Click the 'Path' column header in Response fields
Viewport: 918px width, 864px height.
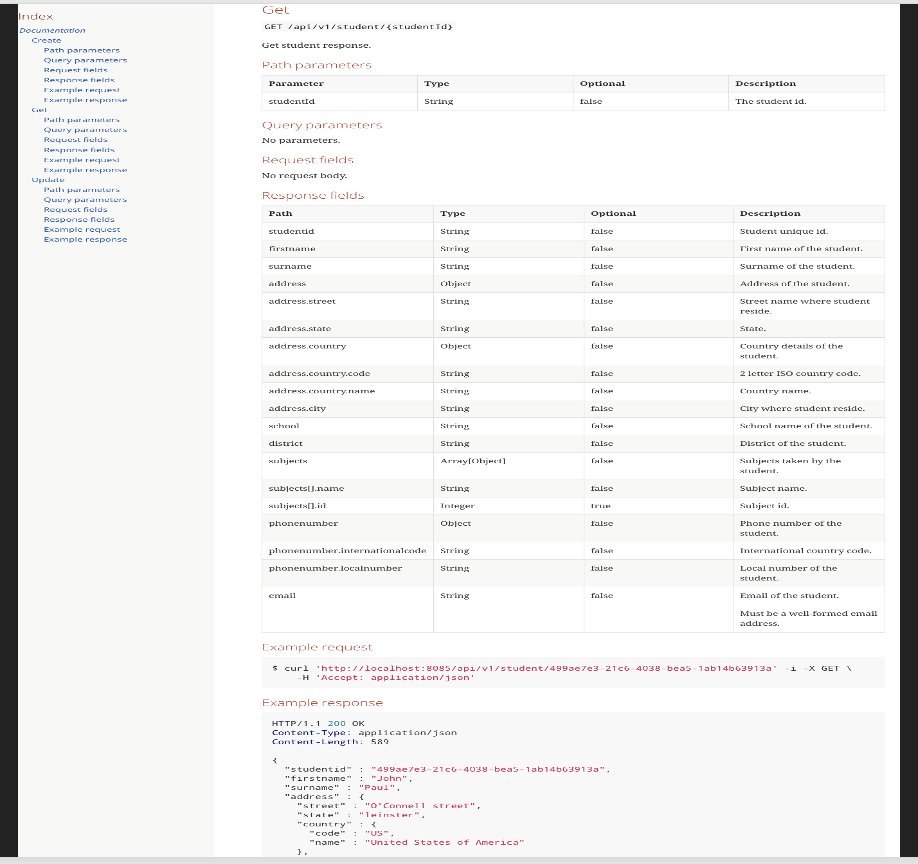[x=280, y=214]
